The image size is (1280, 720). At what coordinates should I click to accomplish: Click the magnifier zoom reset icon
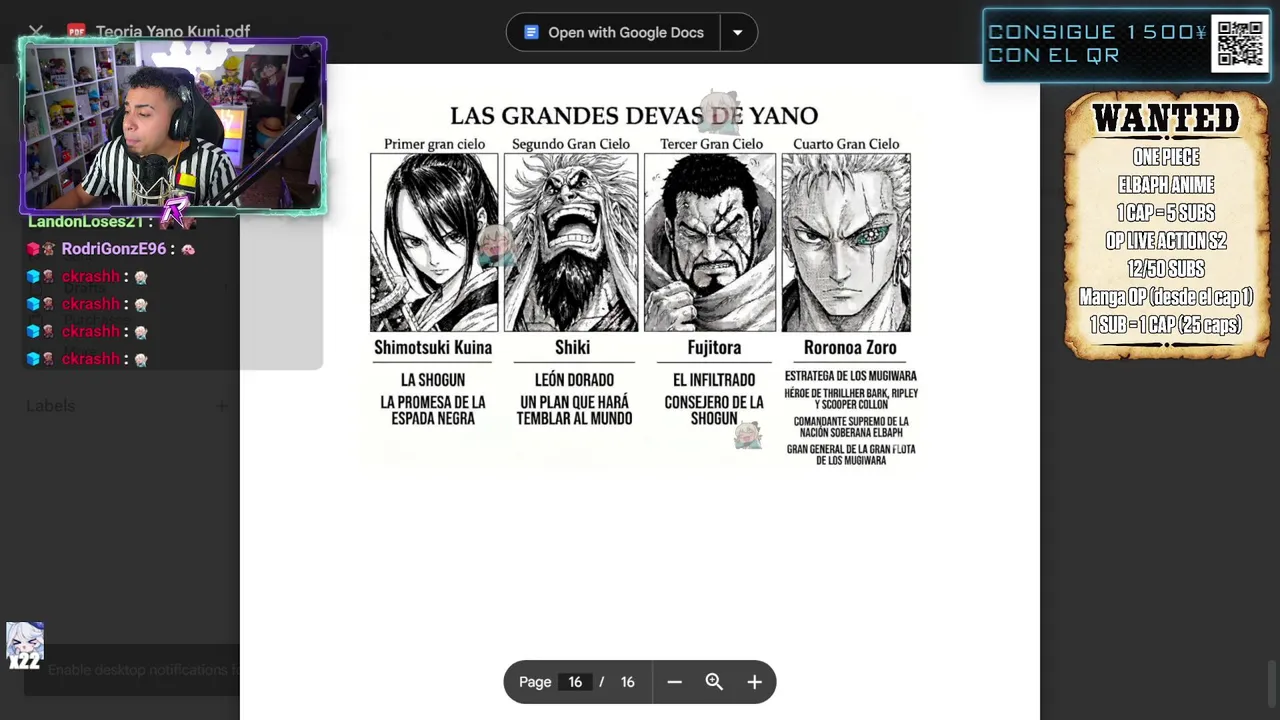click(714, 682)
